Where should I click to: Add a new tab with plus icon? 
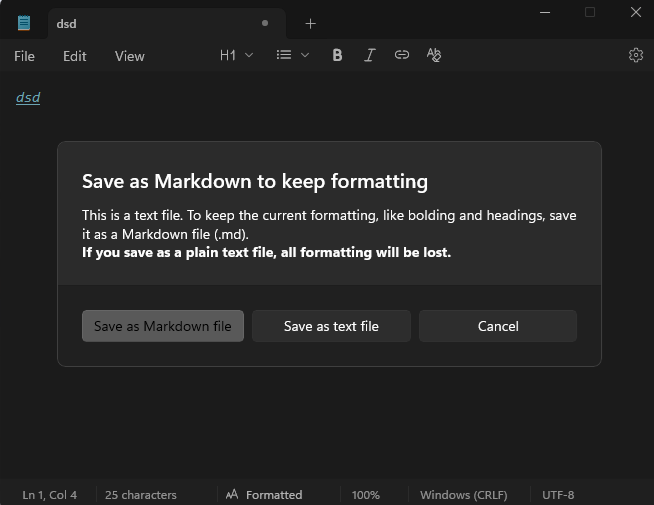(x=310, y=24)
